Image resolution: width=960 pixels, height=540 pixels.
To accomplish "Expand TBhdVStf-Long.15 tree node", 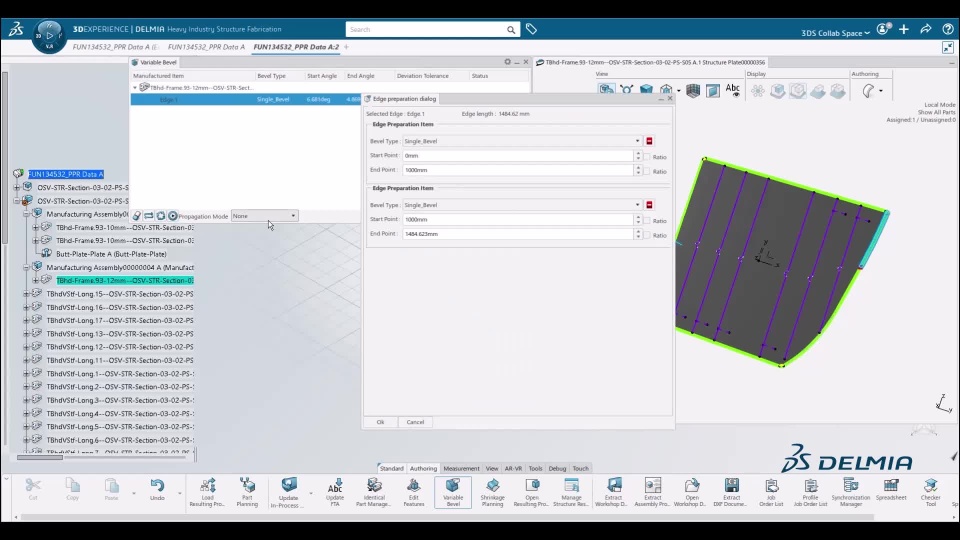I will point(26,294).
